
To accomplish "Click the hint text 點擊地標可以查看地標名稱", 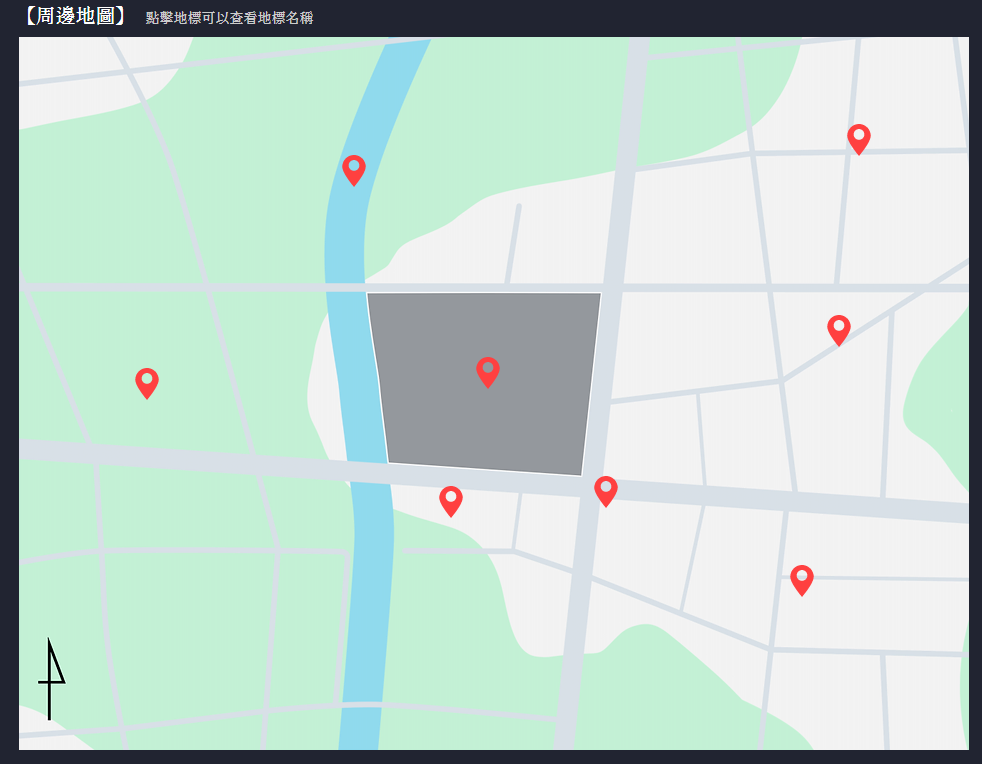I will coord(229,18).
